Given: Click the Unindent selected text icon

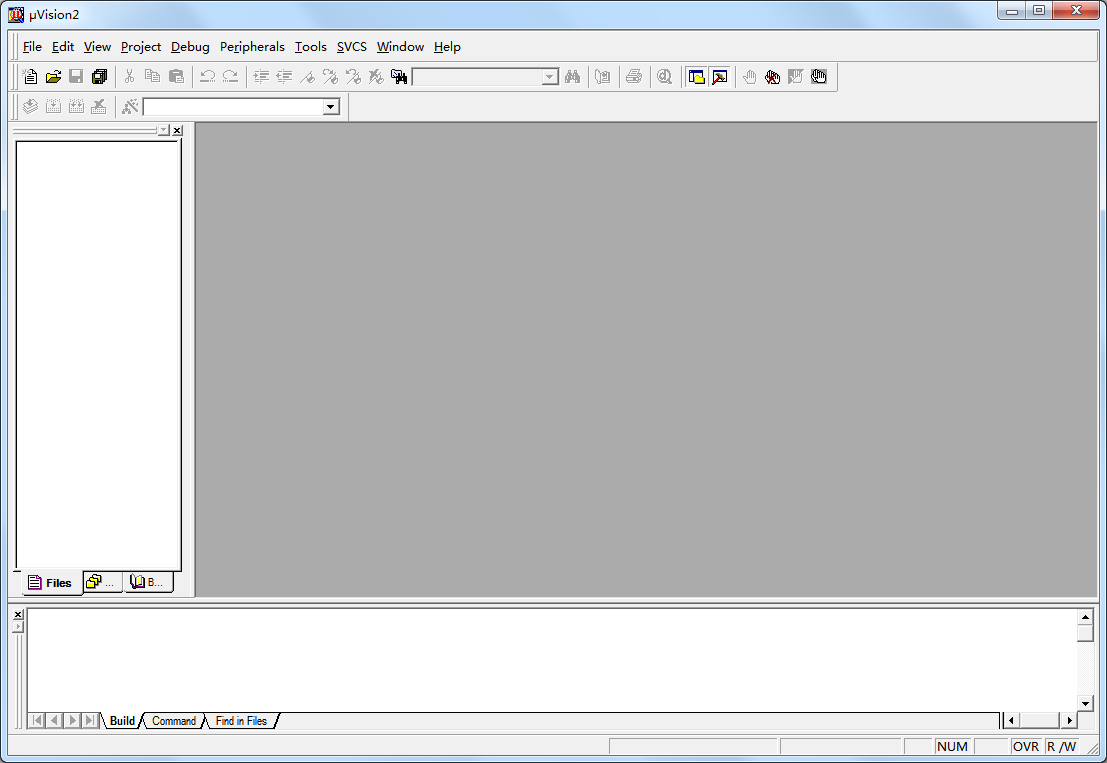Looking at the screenshot, I should click(x=285, y=77).
